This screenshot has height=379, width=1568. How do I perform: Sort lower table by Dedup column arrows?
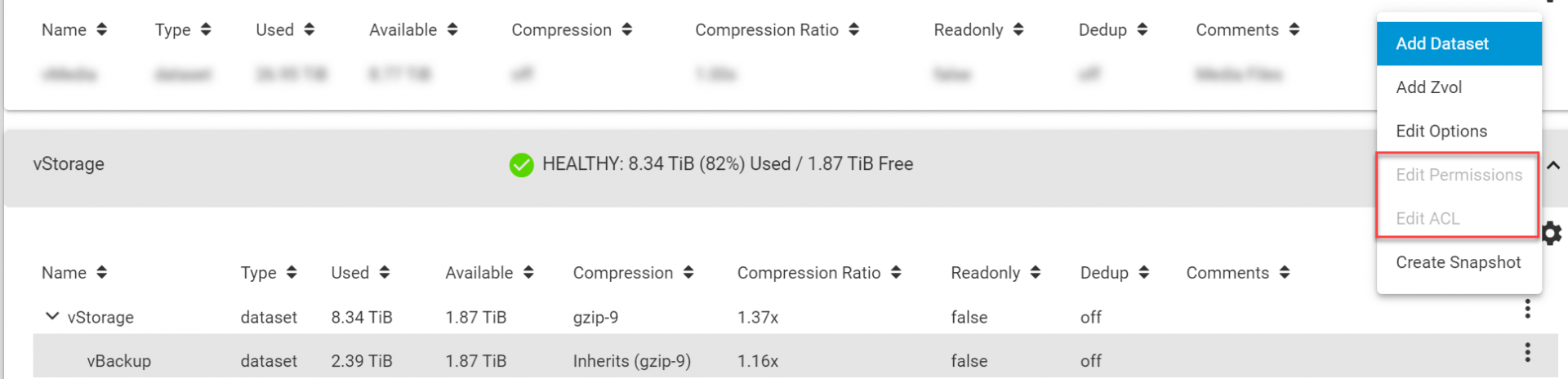(x=1143, y=273)
